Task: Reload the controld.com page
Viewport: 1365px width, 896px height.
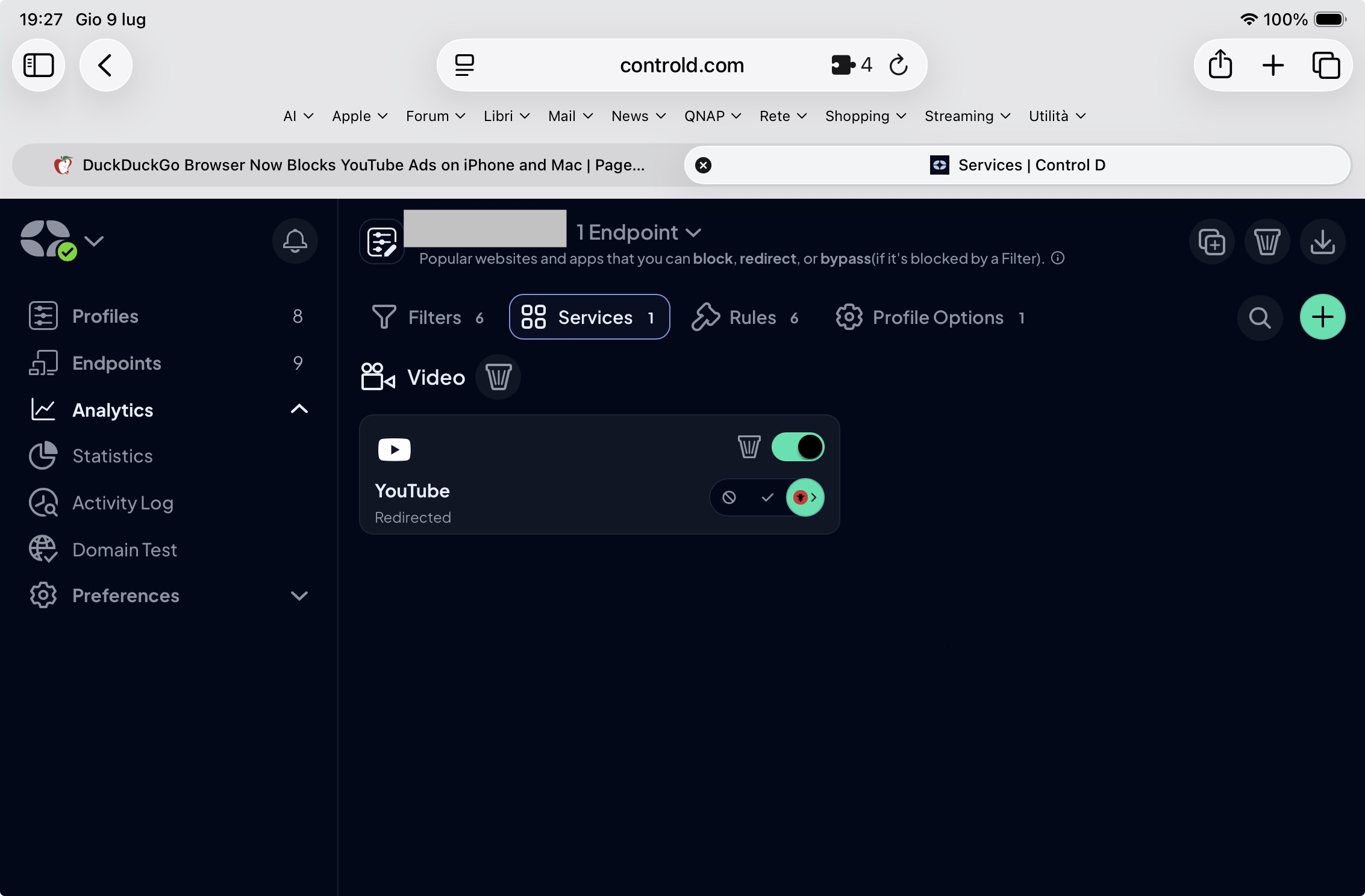Action: click(898, 65)
